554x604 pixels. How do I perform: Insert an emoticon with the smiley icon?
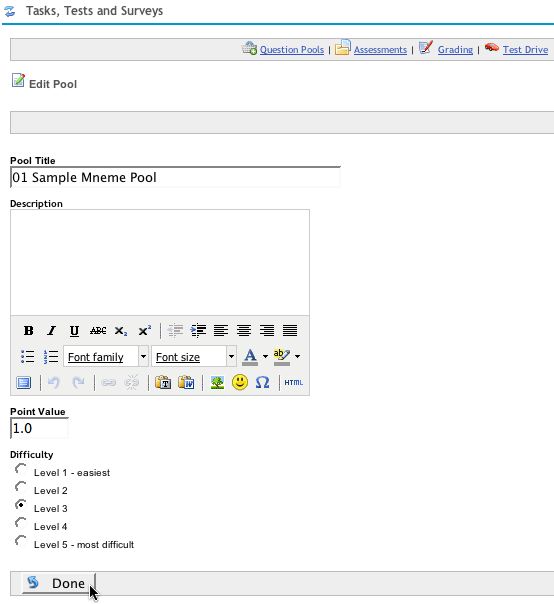click(240, 383)
